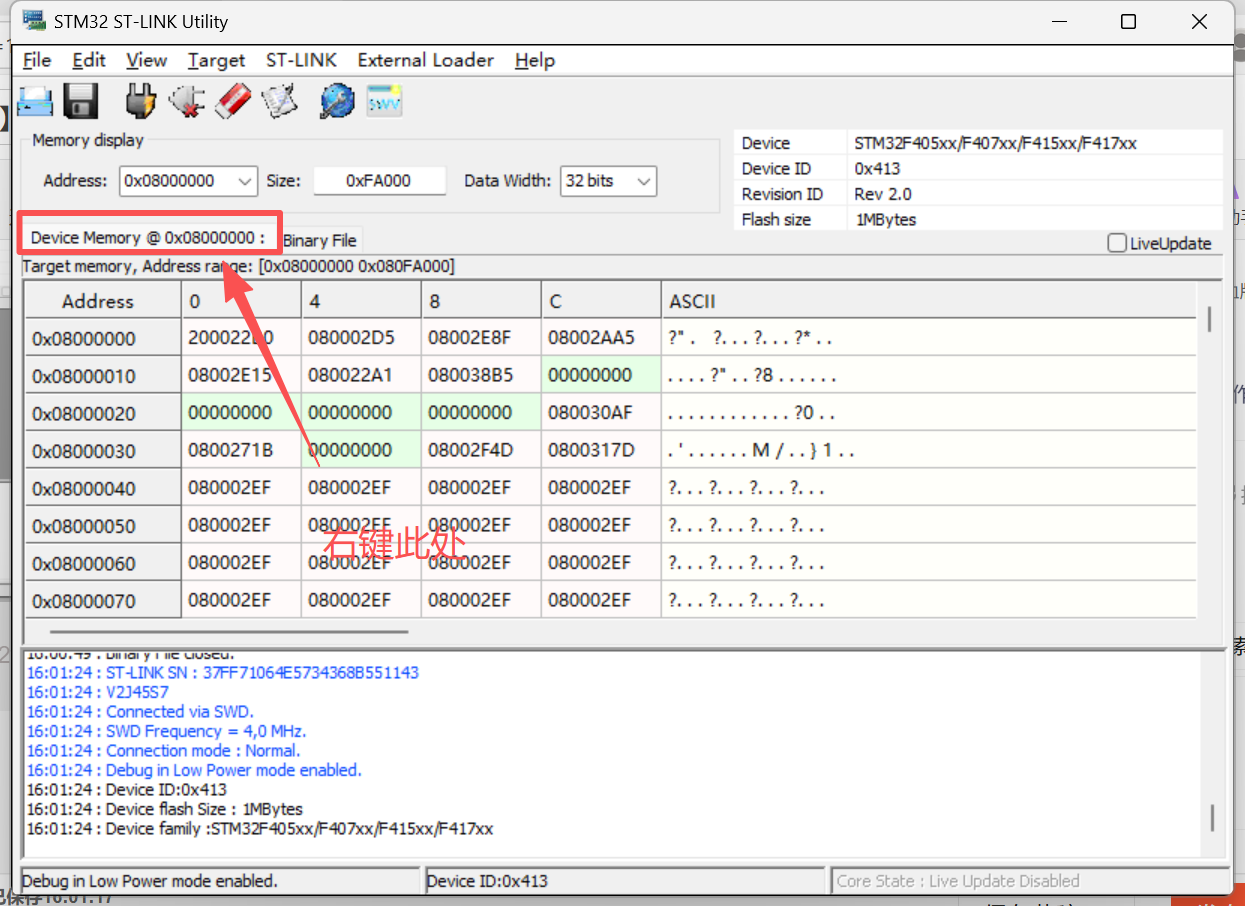Click the STM32F405xx Device value in info panel

(995, 143)
